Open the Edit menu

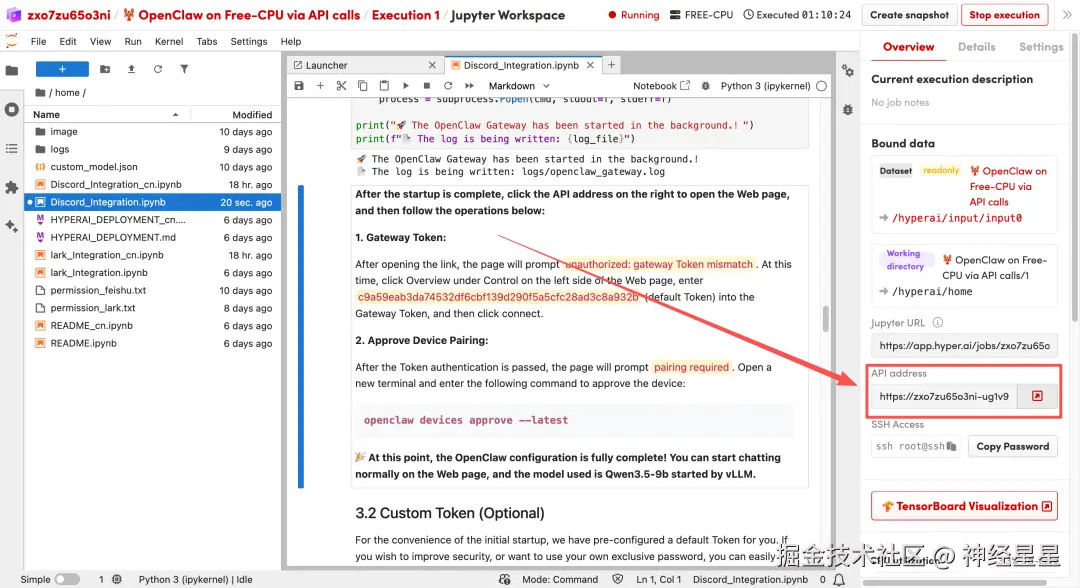click(68, 41)
